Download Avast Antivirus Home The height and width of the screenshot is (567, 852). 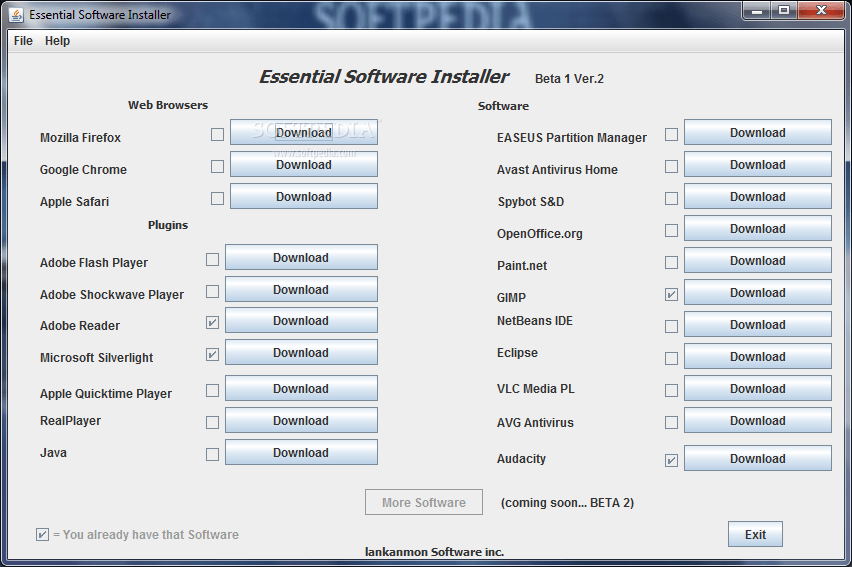point(757,164)
